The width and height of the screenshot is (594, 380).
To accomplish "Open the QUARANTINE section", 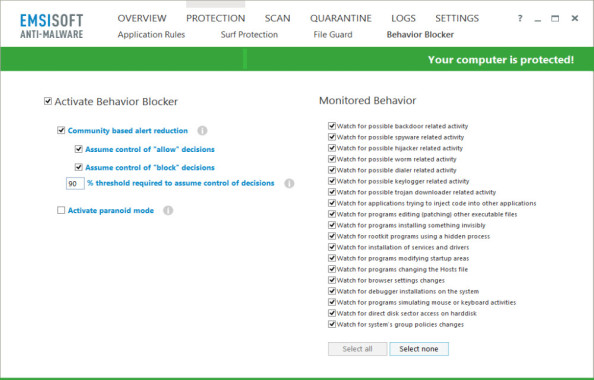I will coord(341,18).
